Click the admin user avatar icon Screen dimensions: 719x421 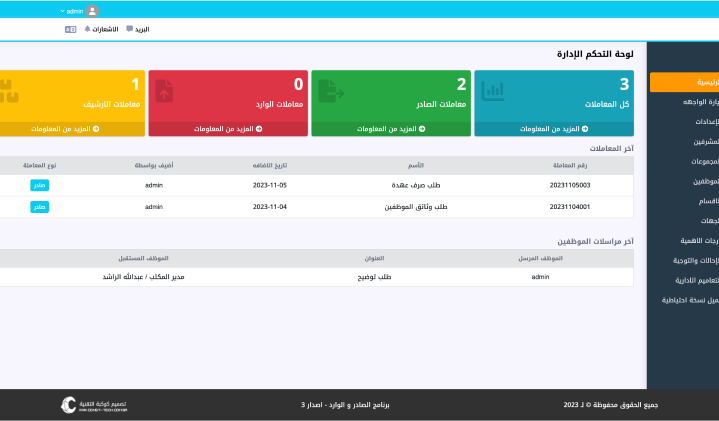[x=92, y=11]
